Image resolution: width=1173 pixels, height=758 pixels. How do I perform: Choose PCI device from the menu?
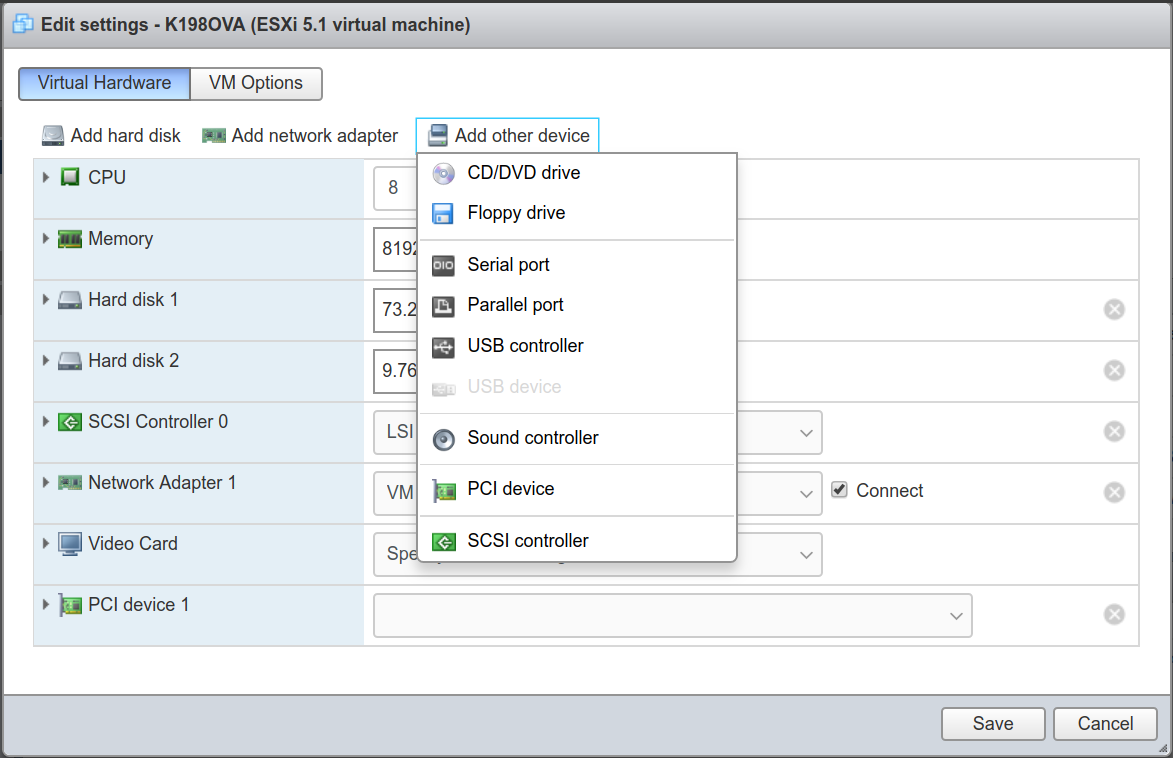[510, 488]
